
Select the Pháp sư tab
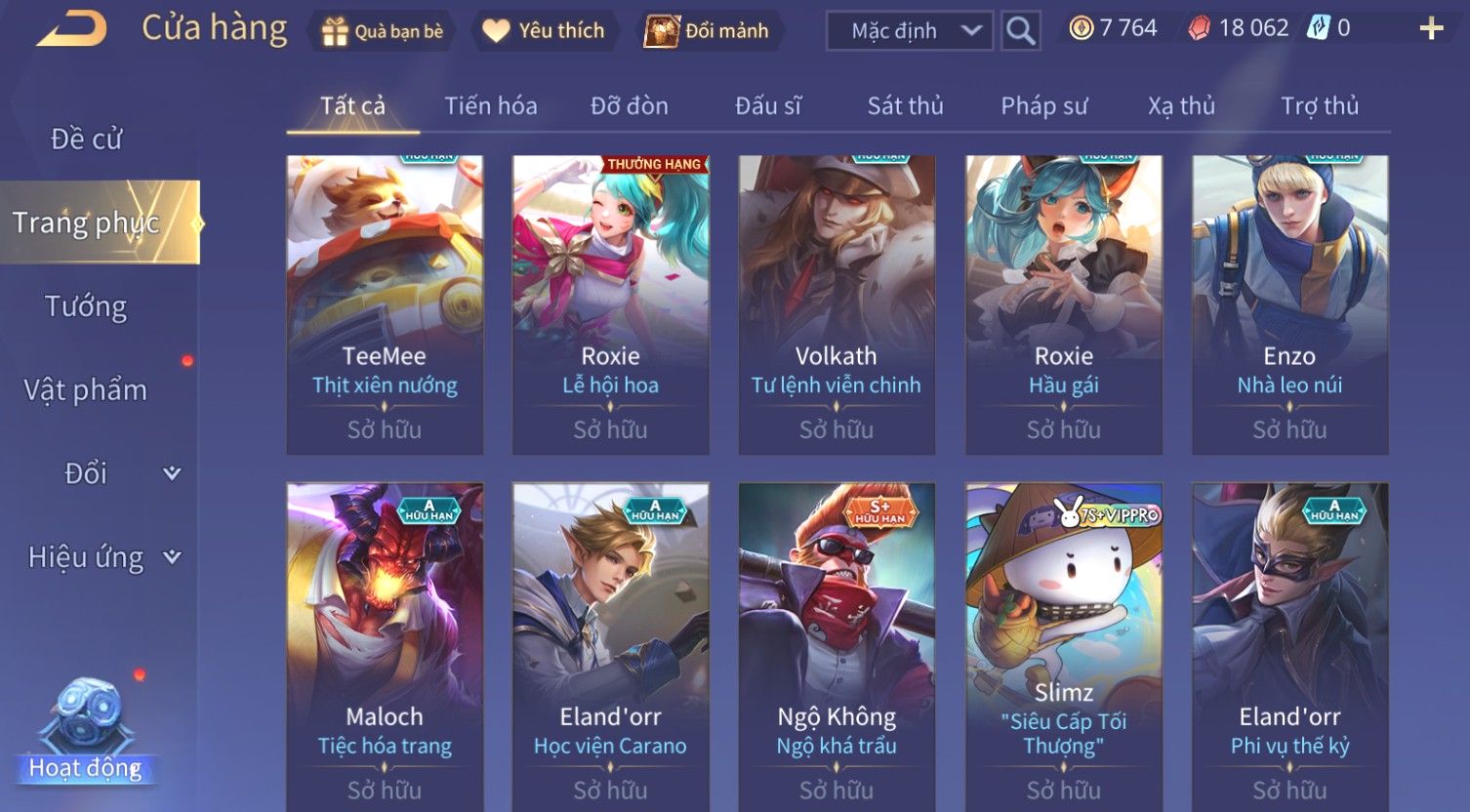(1044, 105)
